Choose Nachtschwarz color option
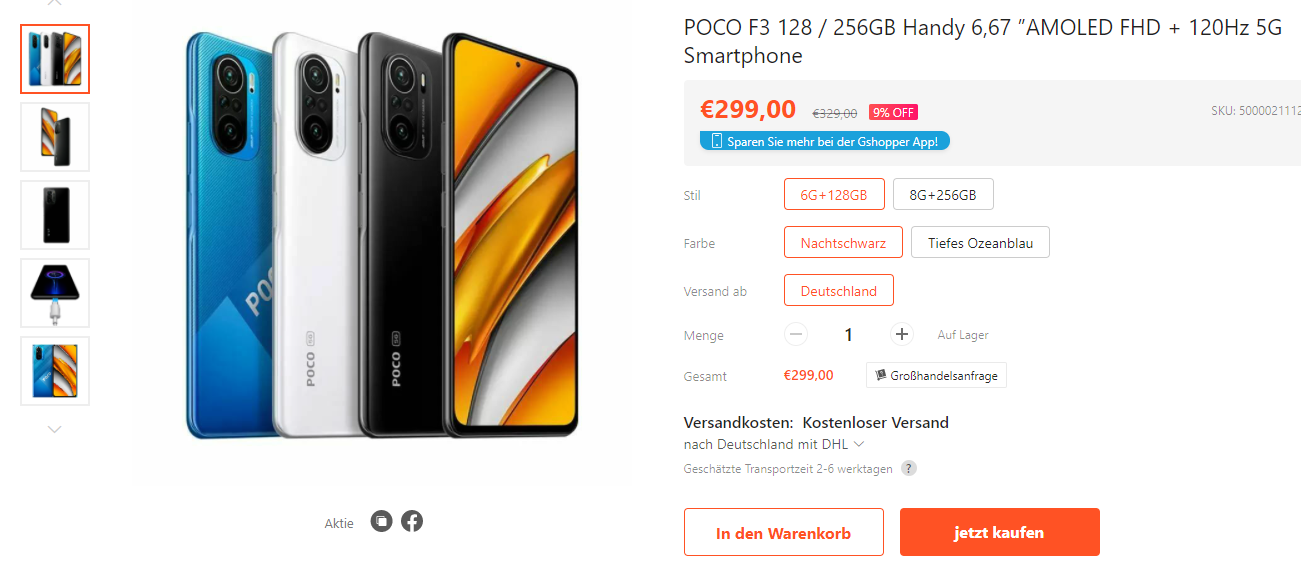This screenshot has width=1301, height=572. click(x=843, y=242)
